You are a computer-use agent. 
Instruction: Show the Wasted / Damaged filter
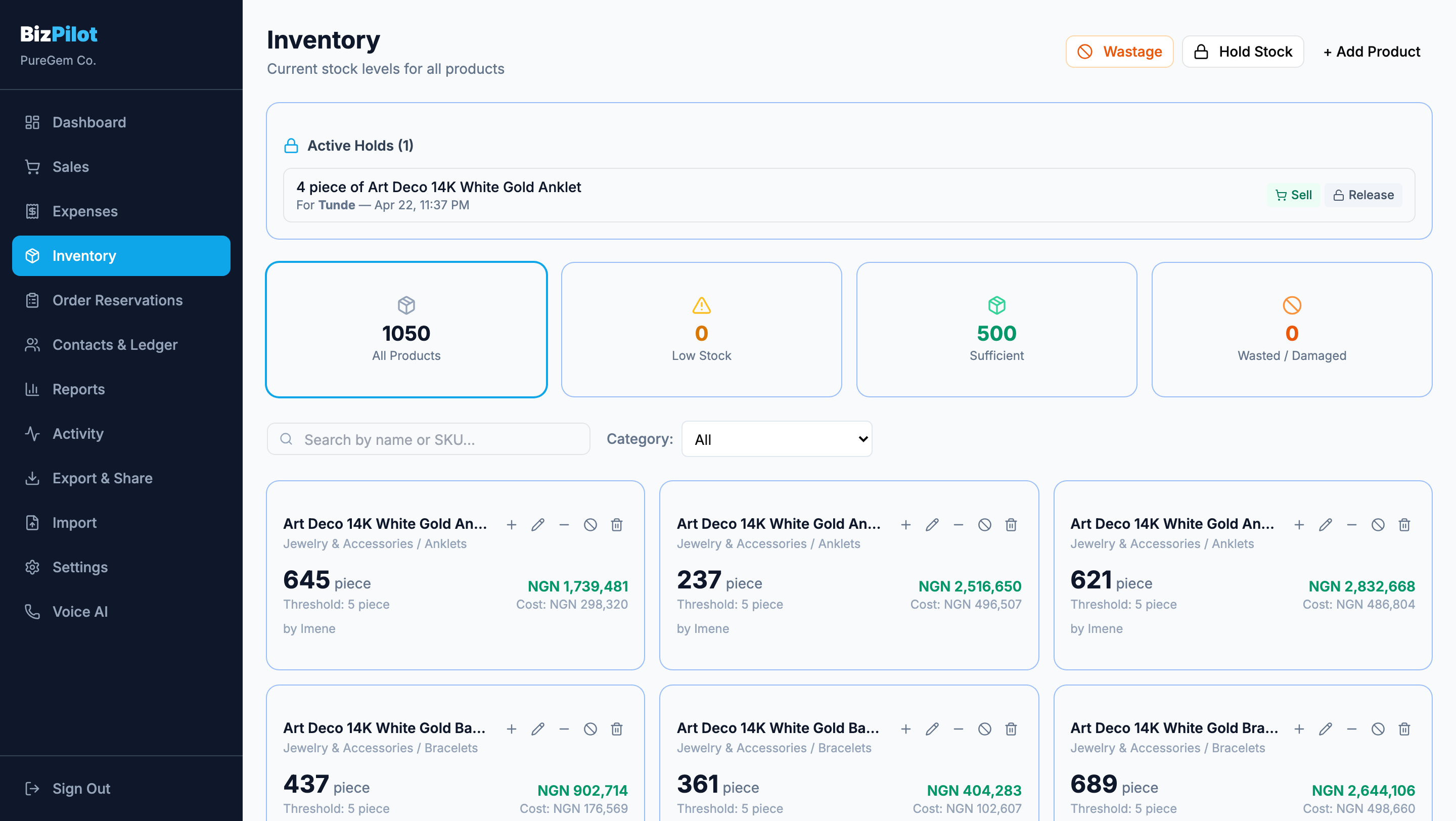[x=1292, y=330]
